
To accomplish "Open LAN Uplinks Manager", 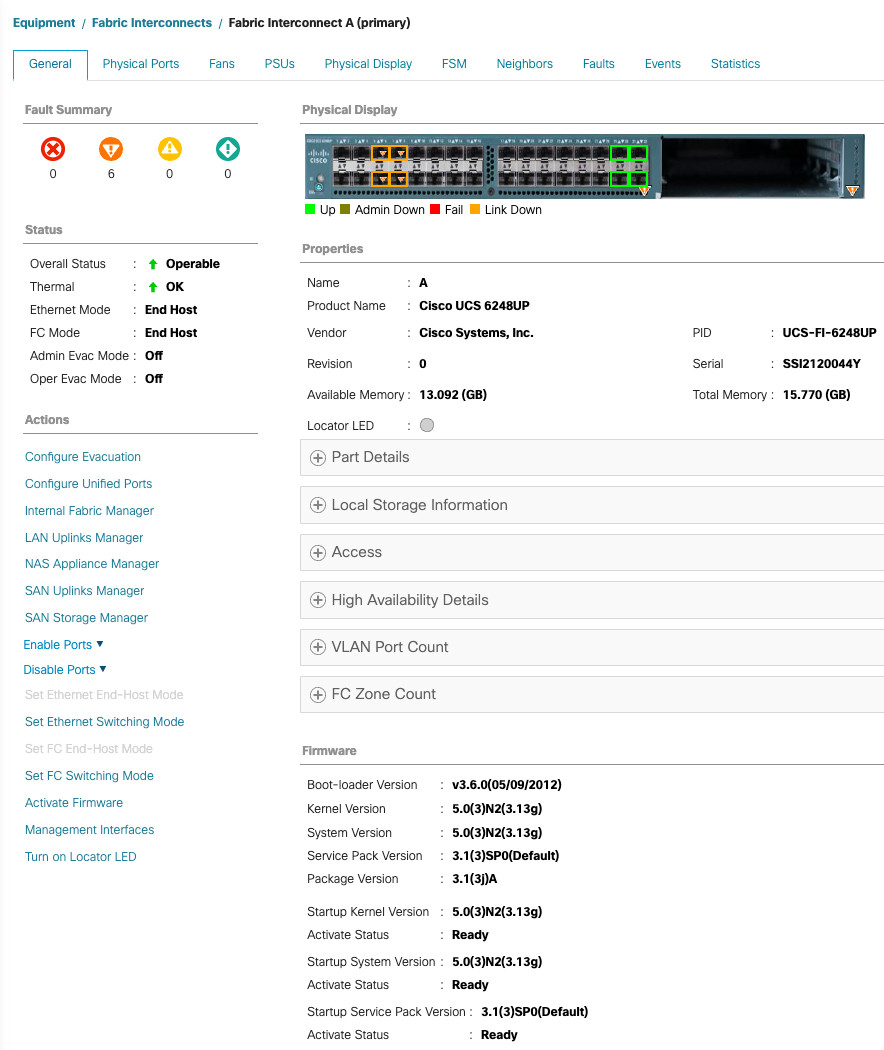I will pos(84,538).
